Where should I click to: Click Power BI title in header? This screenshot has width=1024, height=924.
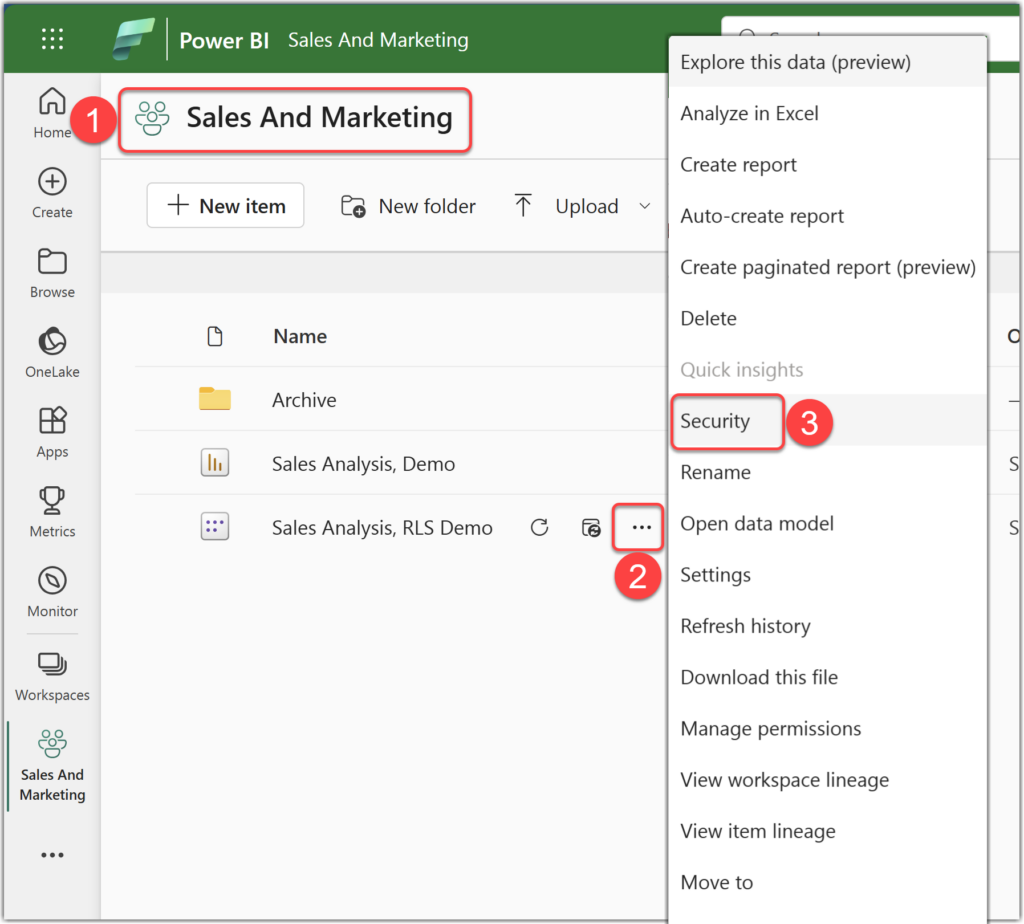[x=224, y=40]
